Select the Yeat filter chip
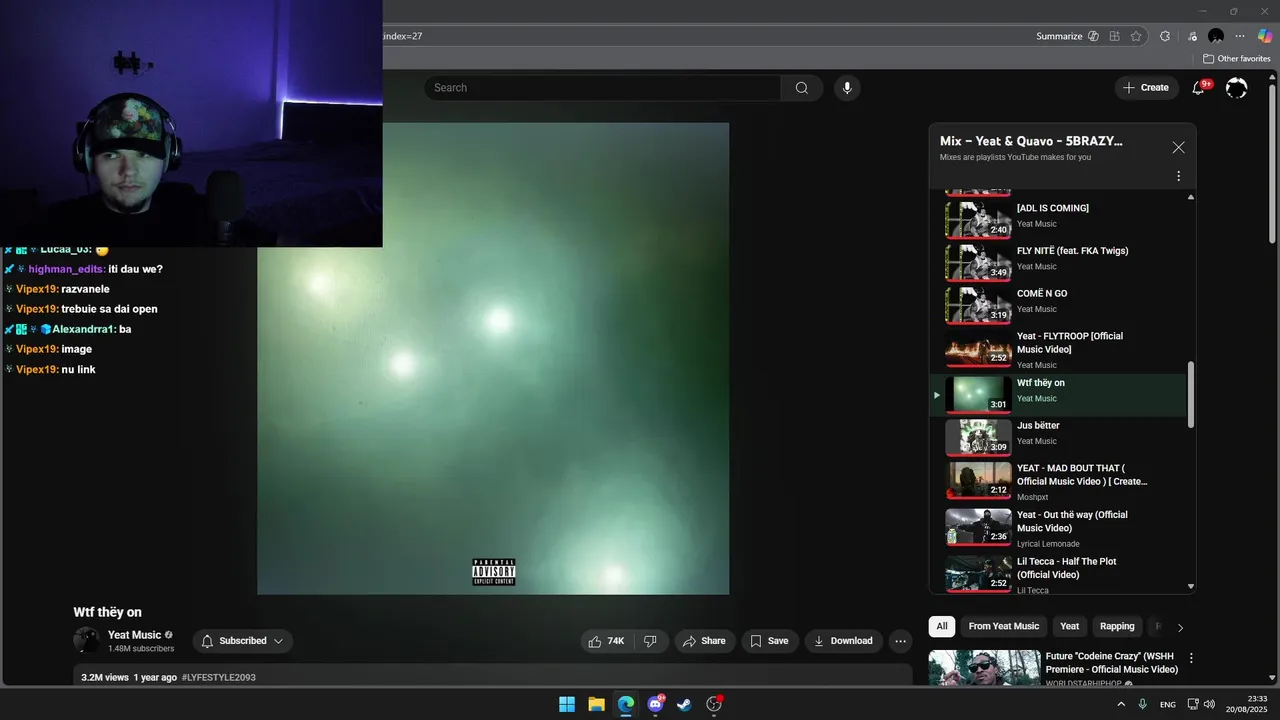 click(x=1070, y=626)
